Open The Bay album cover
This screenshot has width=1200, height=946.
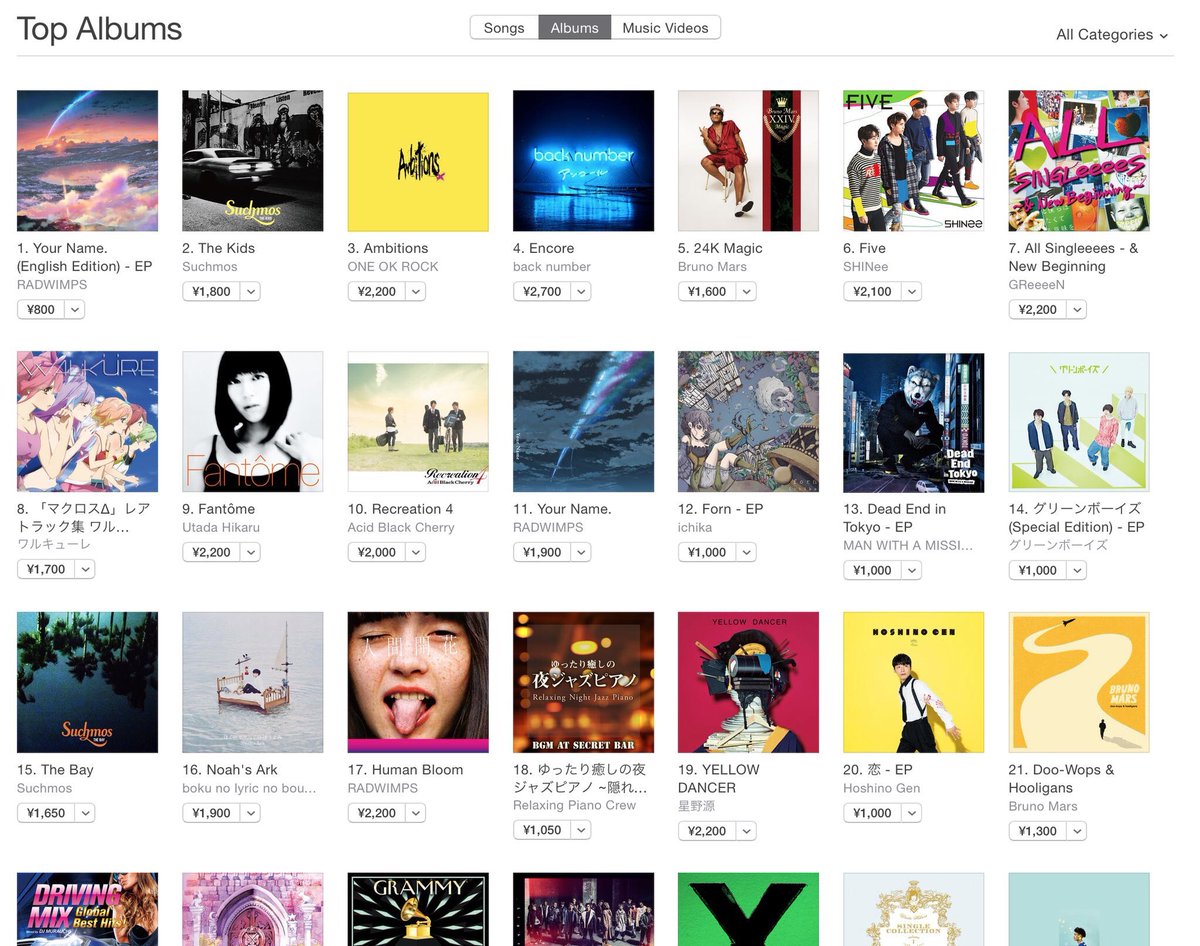click(x=87, y=683)
